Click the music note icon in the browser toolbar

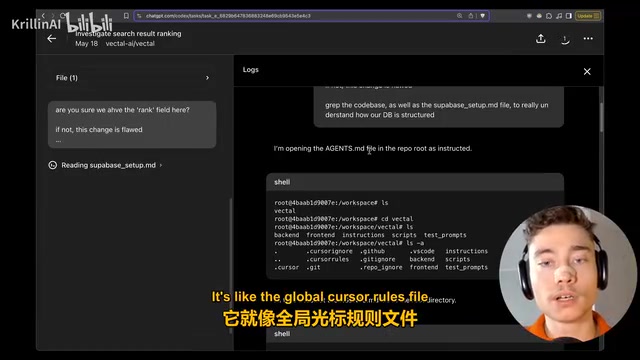[x=559, y=16]
